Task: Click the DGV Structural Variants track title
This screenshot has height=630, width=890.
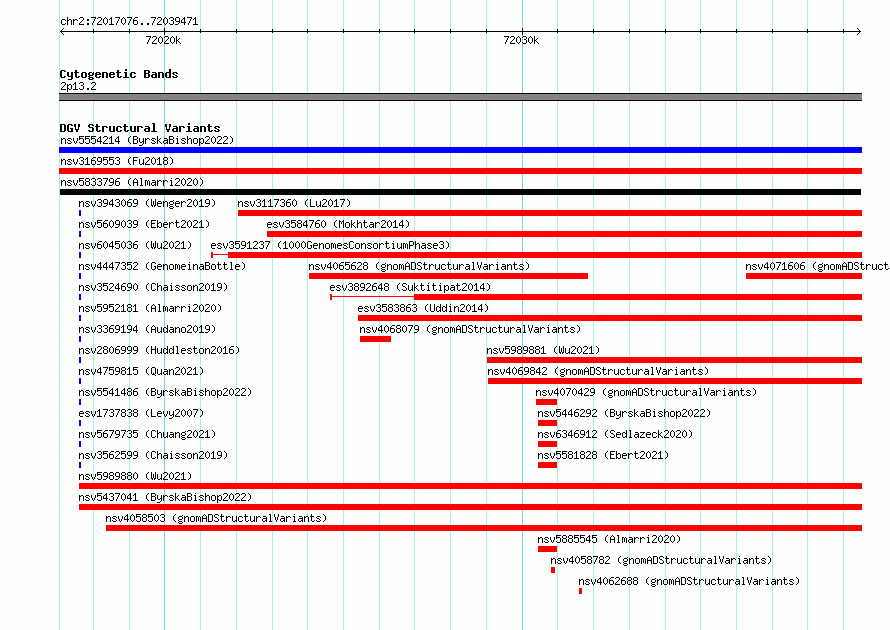Action: pyautogui.click(x=140, y=128)
